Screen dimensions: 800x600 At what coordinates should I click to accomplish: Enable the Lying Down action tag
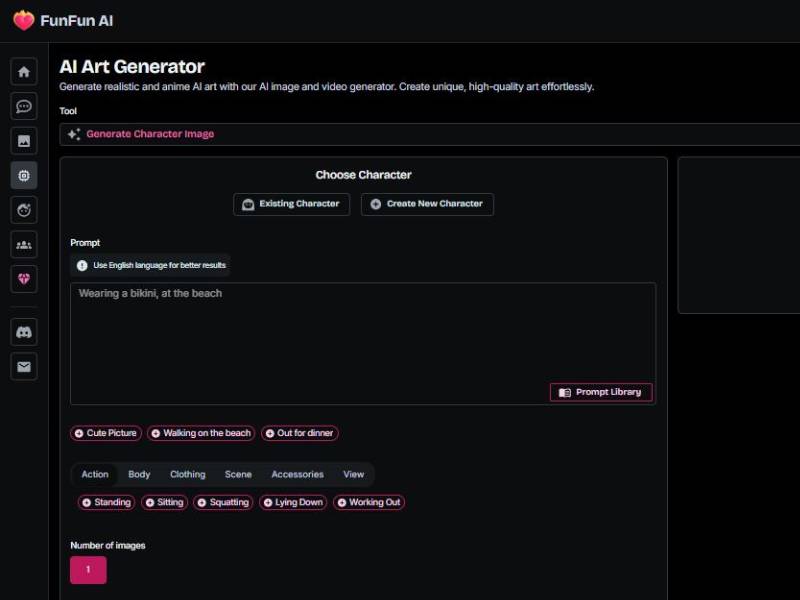click(293, 502)
